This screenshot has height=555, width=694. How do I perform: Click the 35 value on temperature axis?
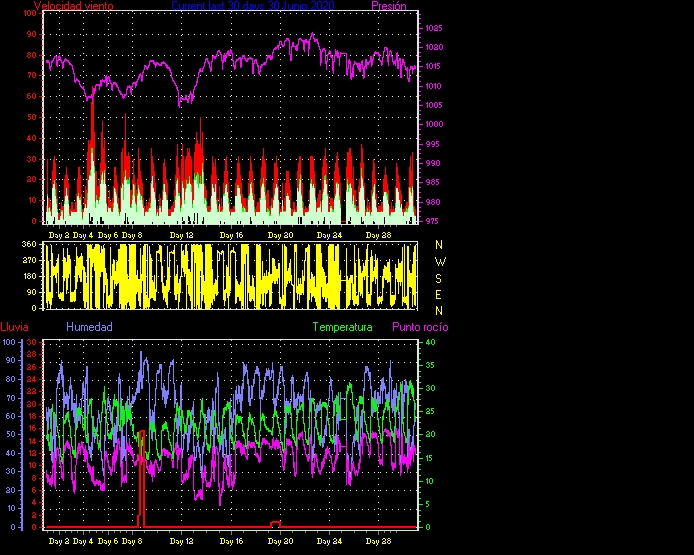[x=430, y=365]
